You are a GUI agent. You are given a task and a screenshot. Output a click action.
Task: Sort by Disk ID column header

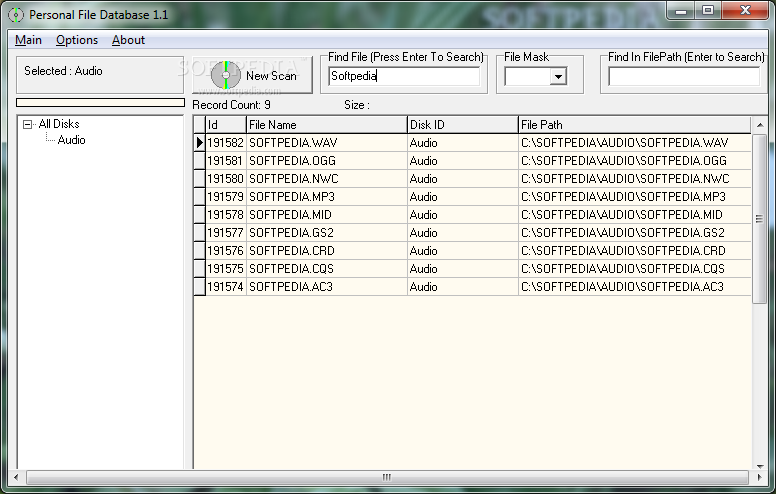point(463,125)
